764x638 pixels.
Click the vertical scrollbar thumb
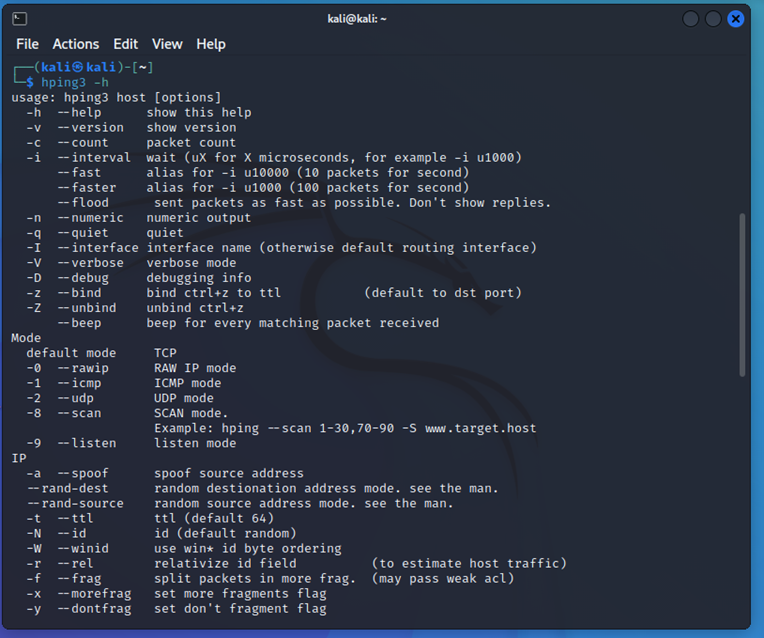tap(742, 293)
